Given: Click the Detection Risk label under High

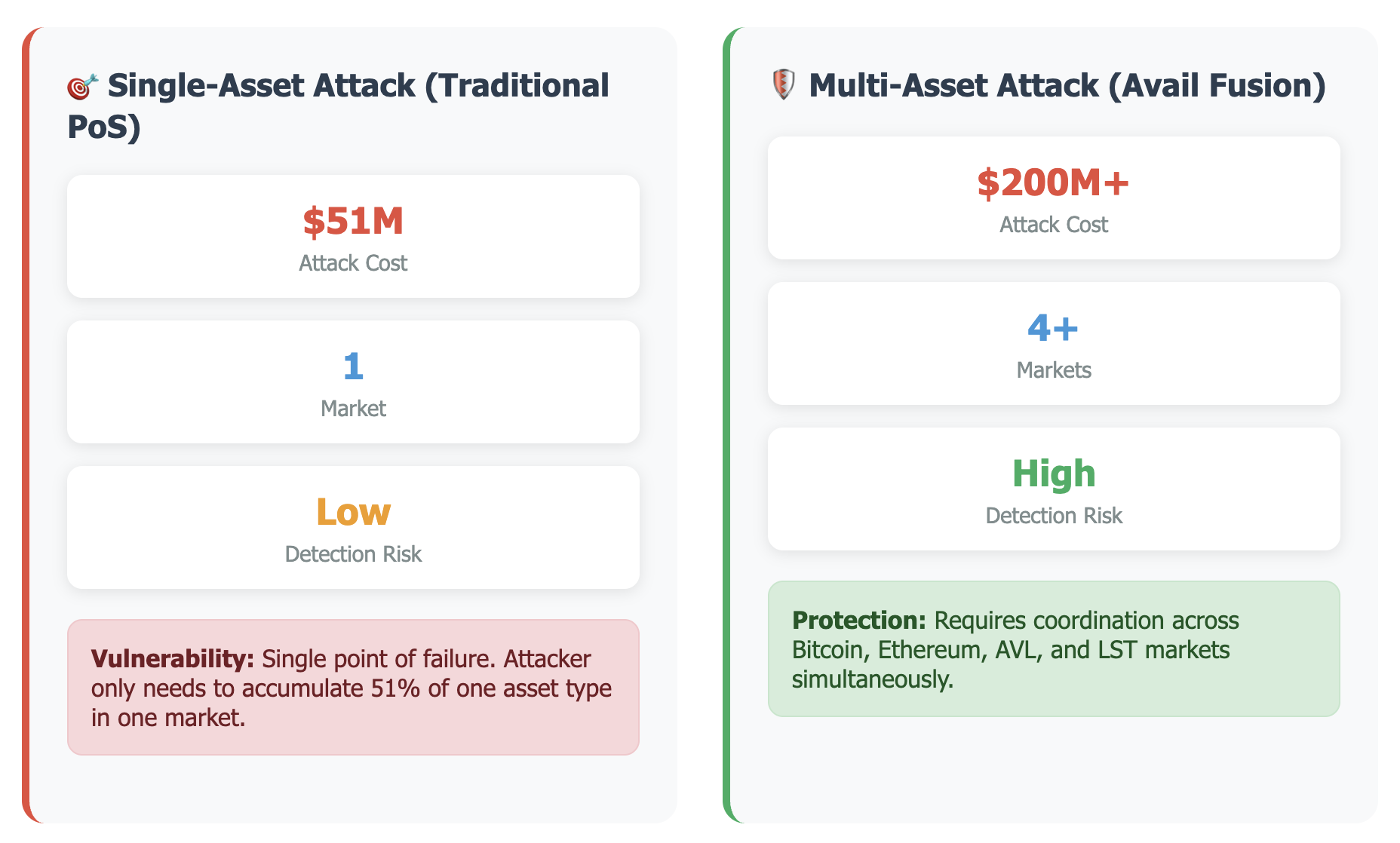Looking at the screenshot, I should [1054, 516].
